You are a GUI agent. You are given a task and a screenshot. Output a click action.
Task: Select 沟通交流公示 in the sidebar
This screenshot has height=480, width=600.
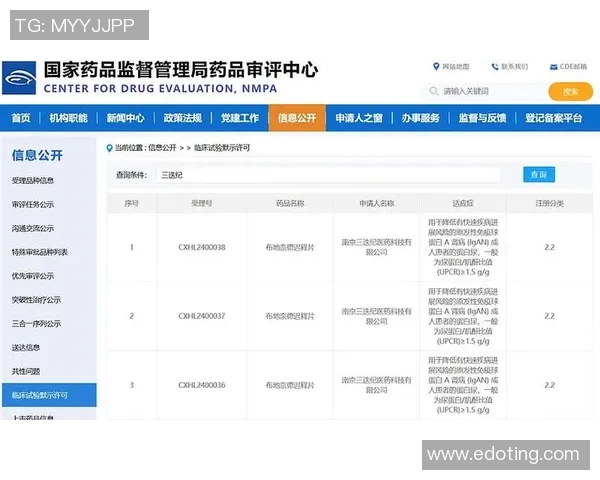(33, 229)
